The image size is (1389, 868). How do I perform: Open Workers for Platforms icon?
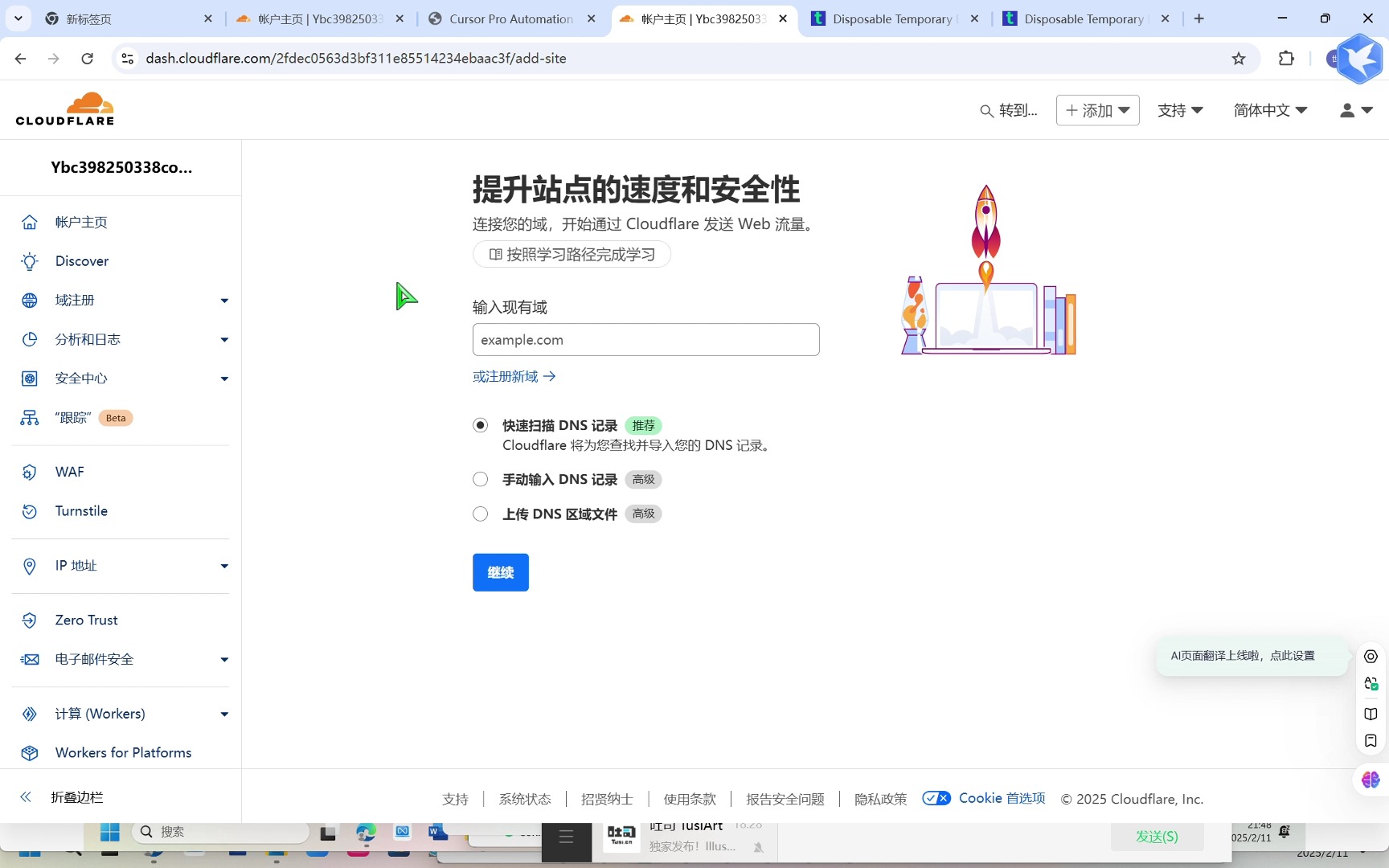point(30,753)
